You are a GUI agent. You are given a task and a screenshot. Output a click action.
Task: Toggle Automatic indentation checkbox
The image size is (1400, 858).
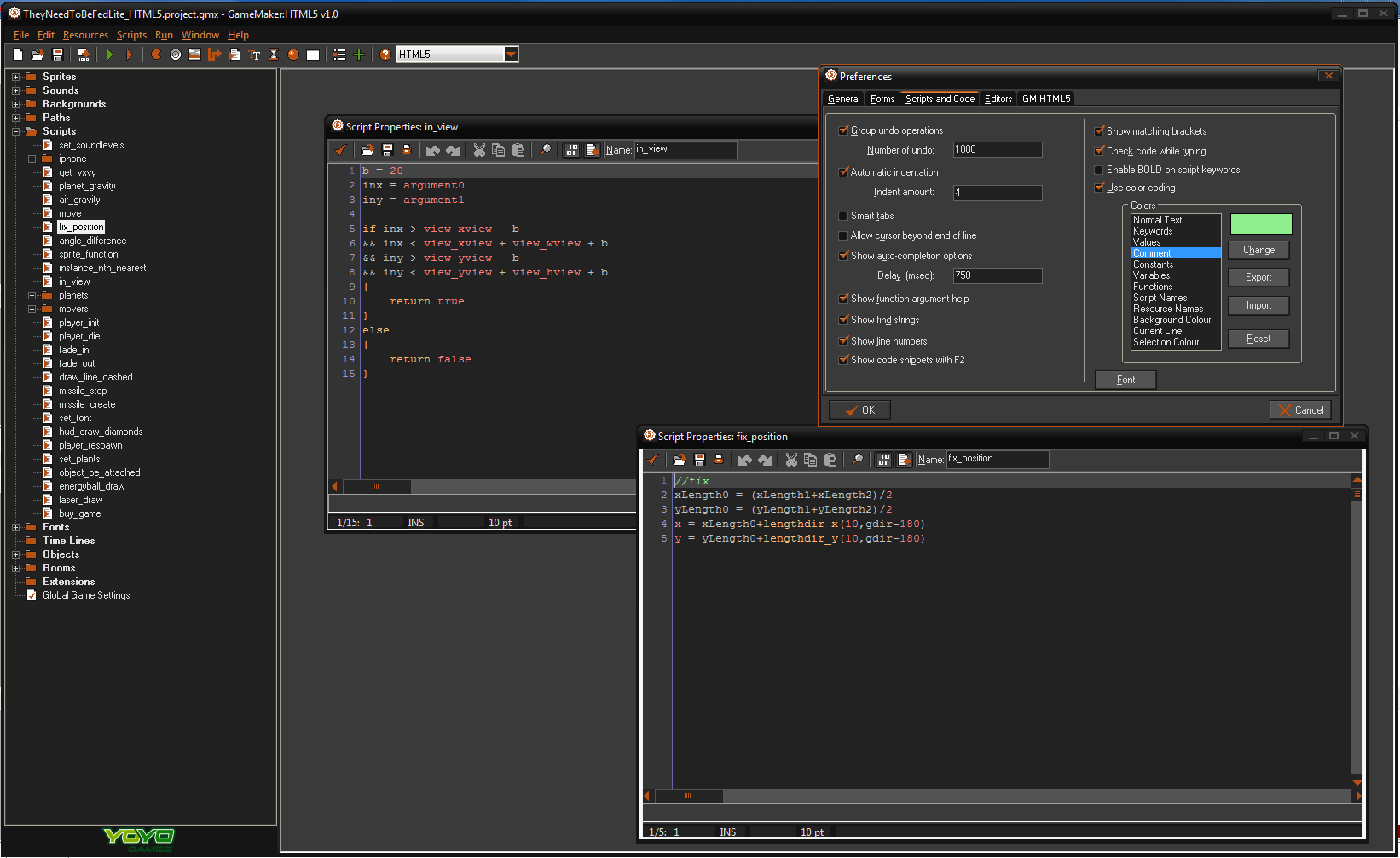(843, 172)
